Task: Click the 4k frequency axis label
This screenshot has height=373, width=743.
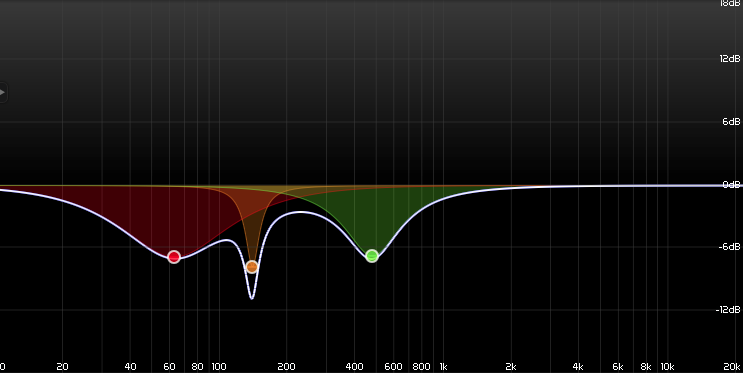Action: (578, 367)
